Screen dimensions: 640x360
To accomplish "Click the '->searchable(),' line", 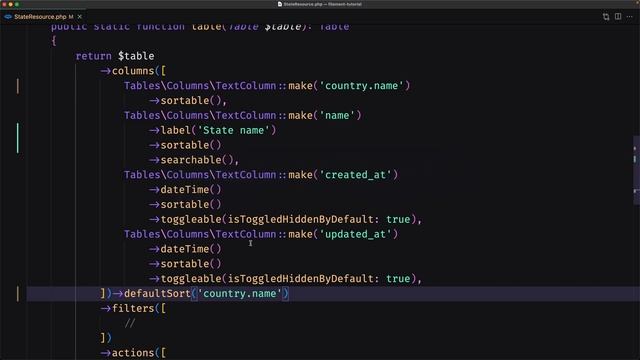I will (x=194, y=160).
